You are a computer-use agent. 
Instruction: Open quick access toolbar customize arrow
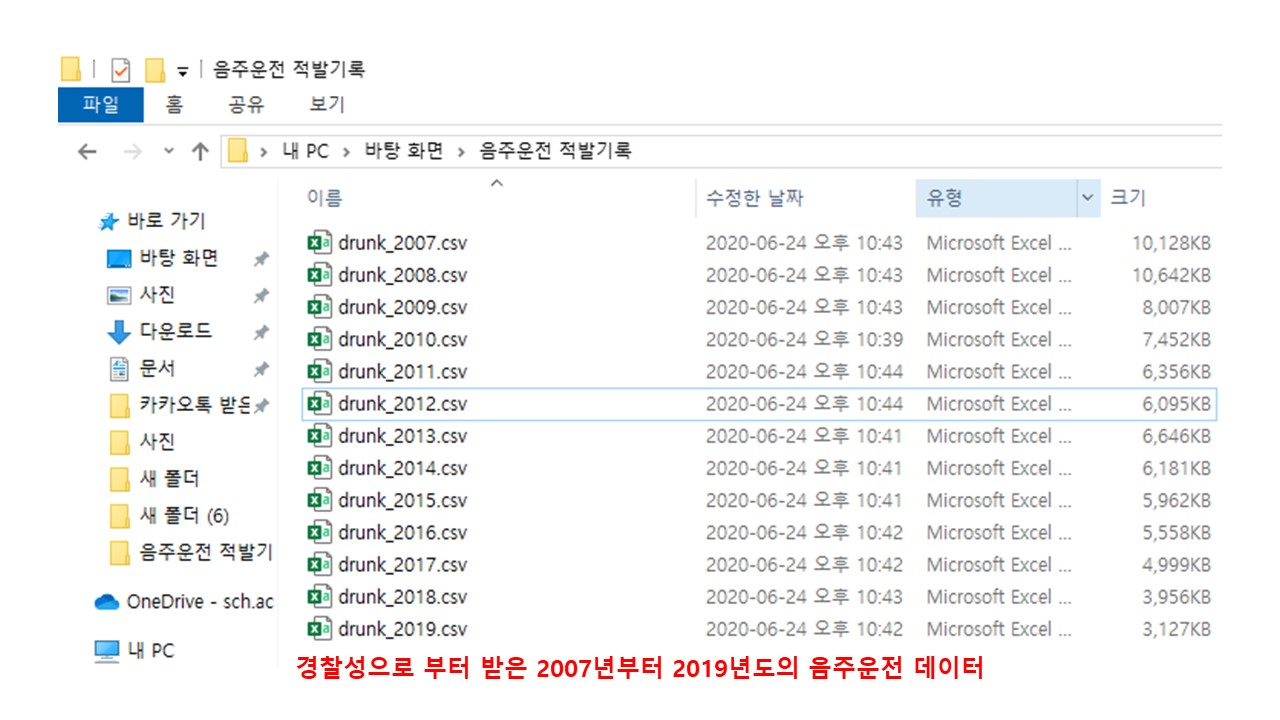pos(182,71)
